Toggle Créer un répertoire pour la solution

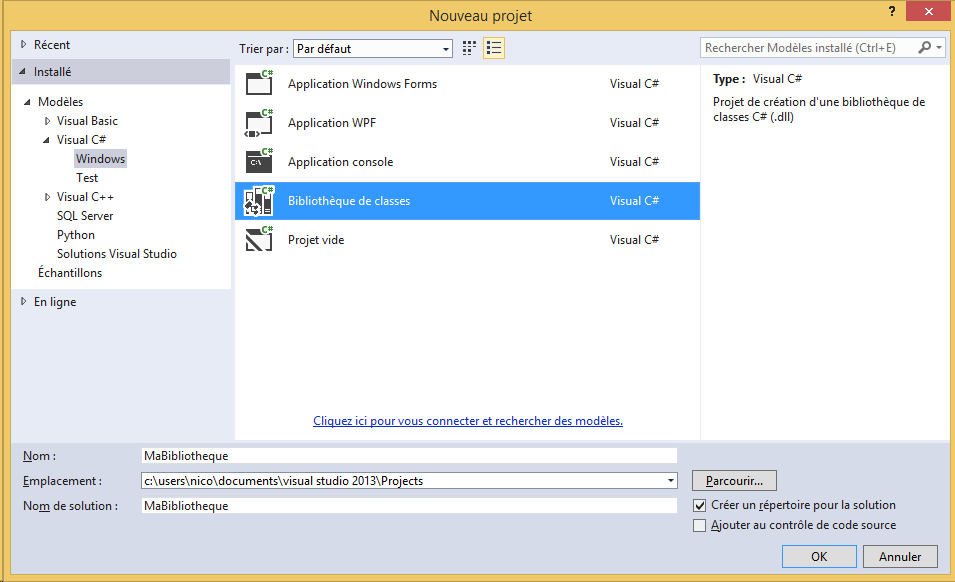click(700, 505)
